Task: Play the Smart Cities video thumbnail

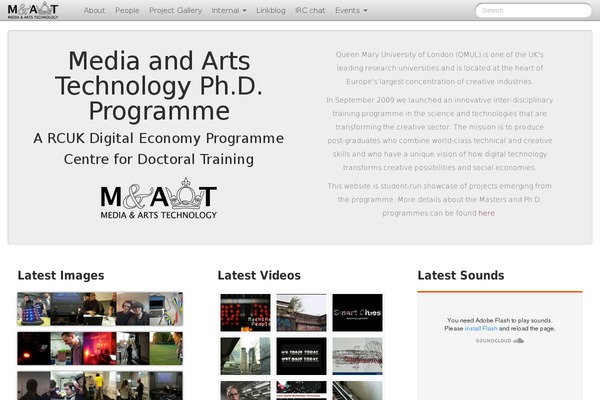Action: click(357, 313)
